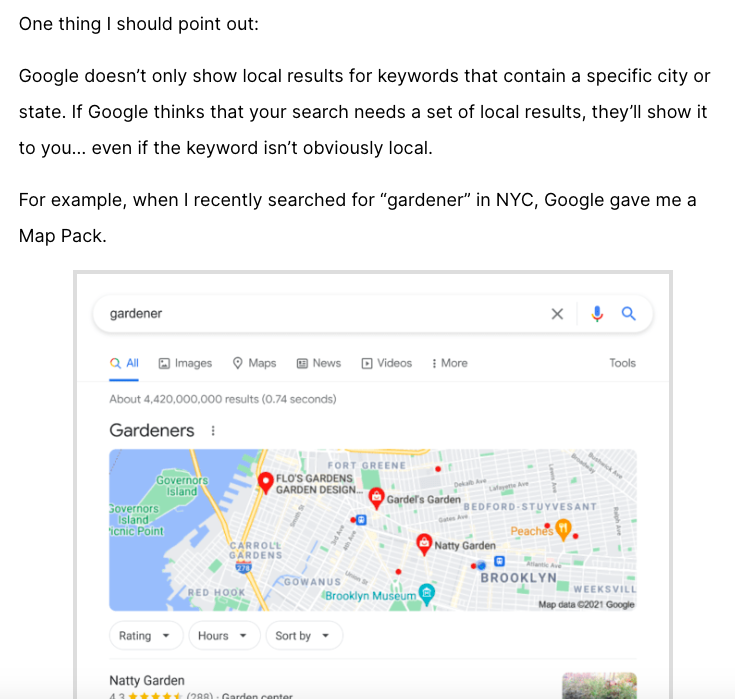Clear the search box with the X icon

point(557,314)
